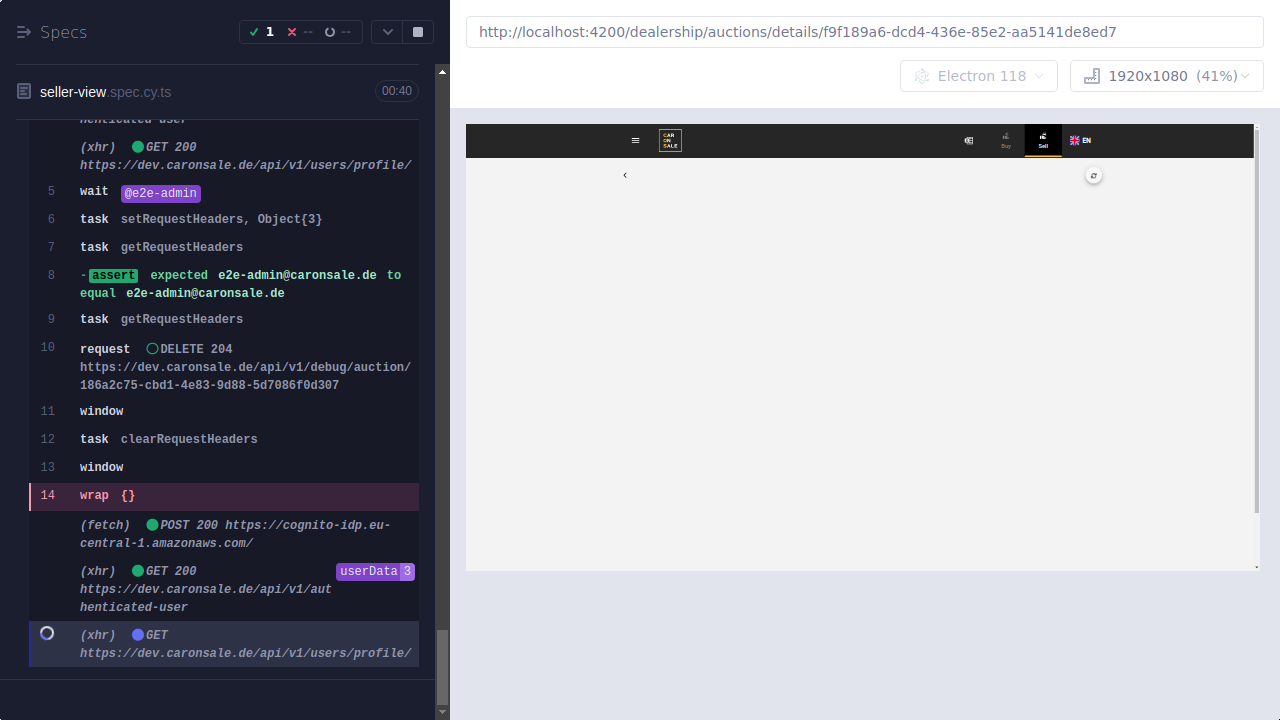Viewport: 1280px width, 720px height.
Task: Switch to the Buy tab
Action: [1006, 140]
